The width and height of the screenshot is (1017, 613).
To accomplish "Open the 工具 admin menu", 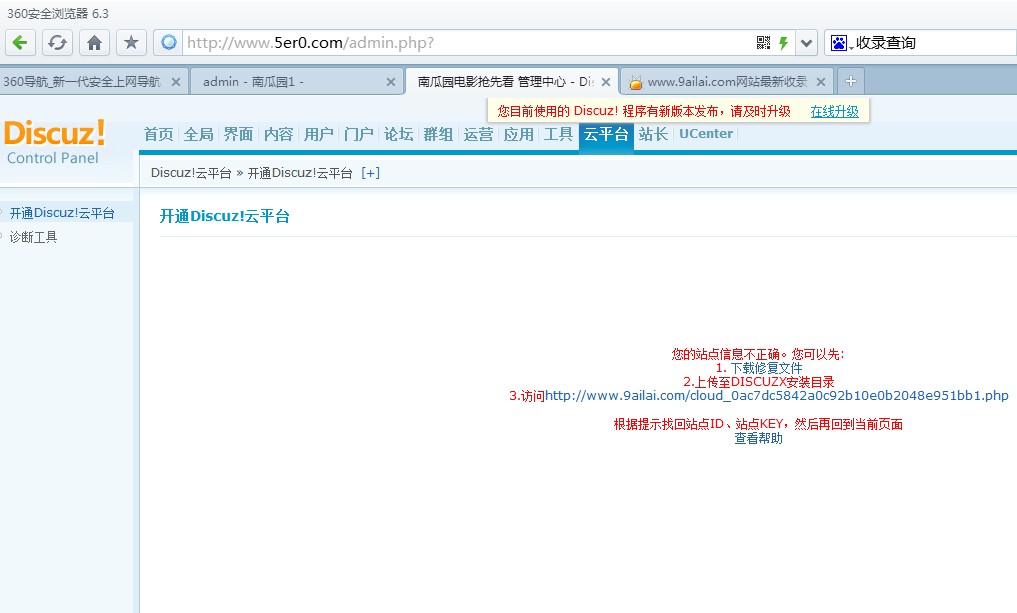I will coord(558,134).
